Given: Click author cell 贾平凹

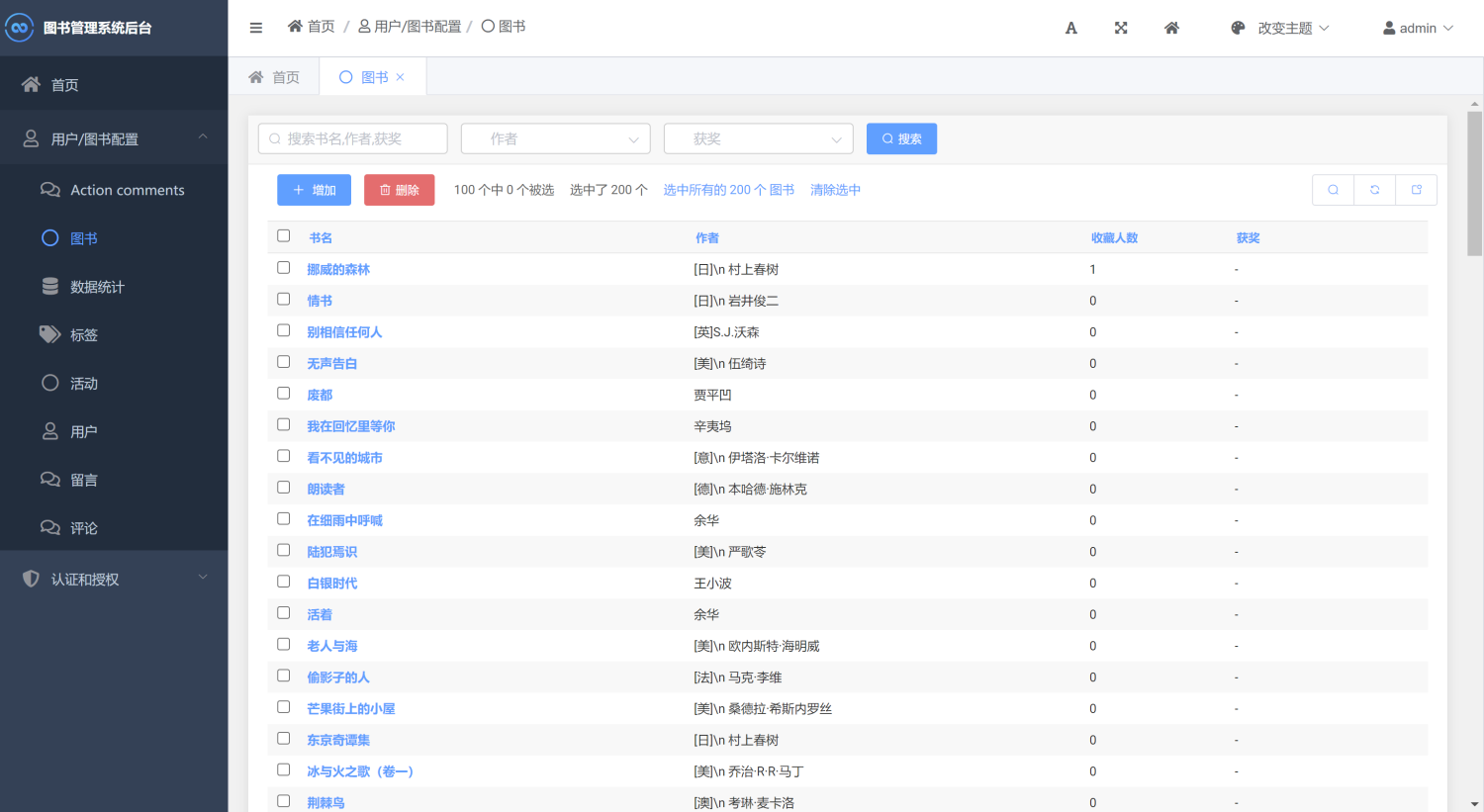Looking at the screenshot, I should click(712, 395).
